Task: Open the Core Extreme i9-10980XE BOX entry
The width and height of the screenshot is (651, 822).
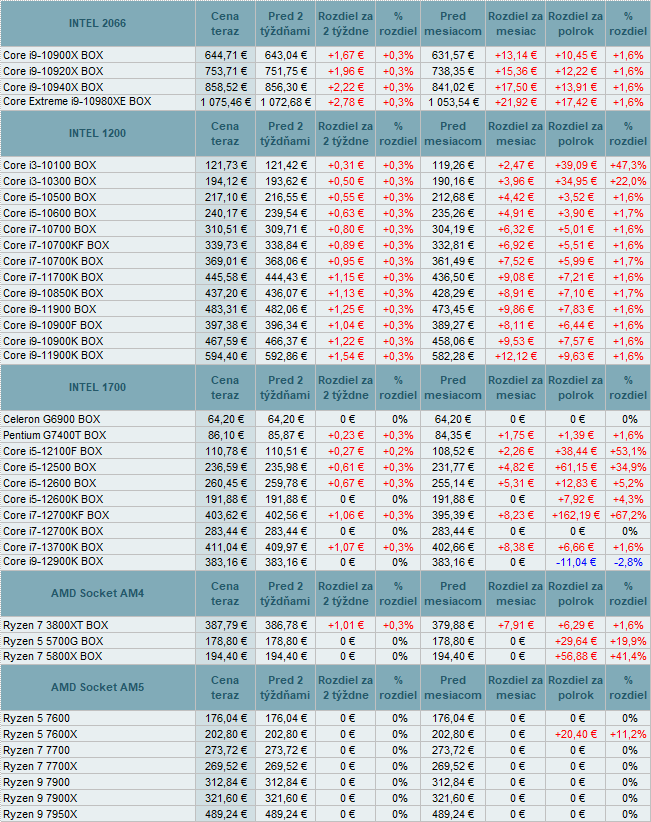Action: [77, 102]
